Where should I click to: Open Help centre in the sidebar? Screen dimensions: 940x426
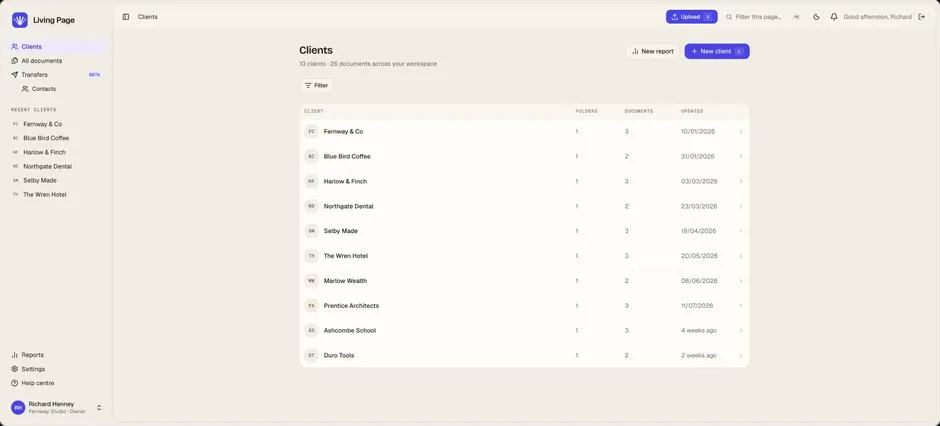tap(58, 383)
